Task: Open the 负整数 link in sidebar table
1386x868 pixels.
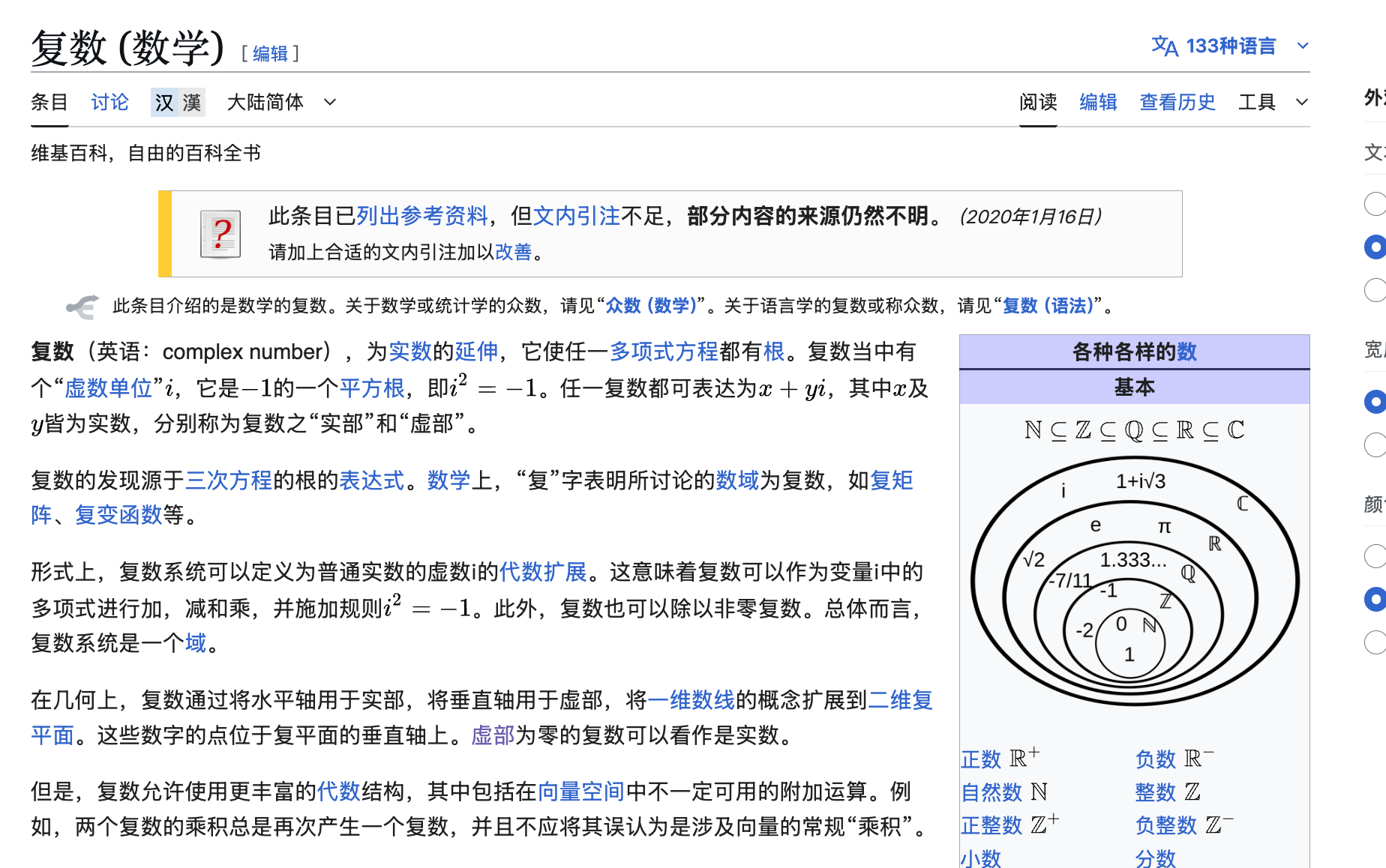Action: [1166, 825]
